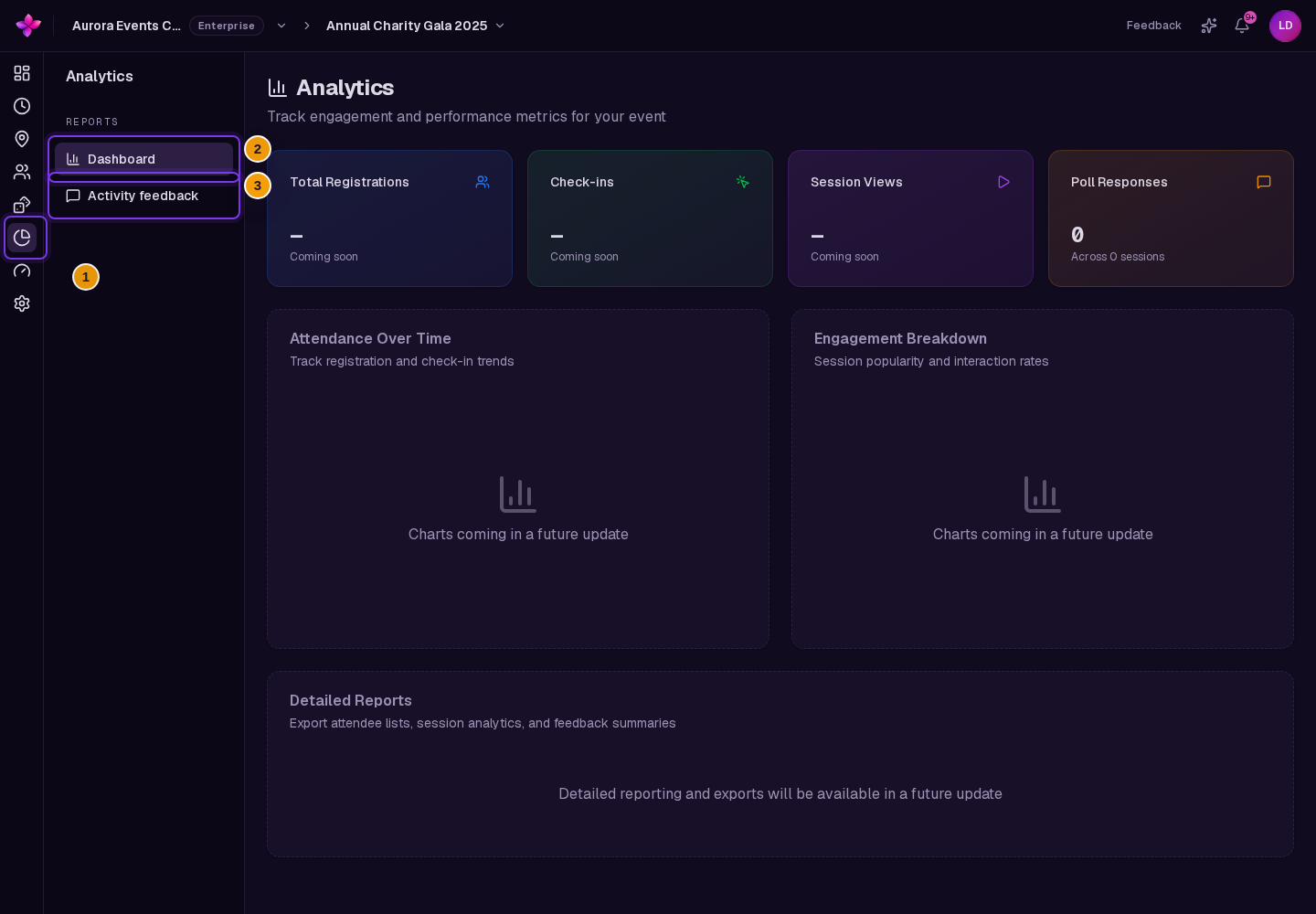Click the Detailed Reports heading
The height and width of the screenshot is (914, 1316).
tap(351, 700)
